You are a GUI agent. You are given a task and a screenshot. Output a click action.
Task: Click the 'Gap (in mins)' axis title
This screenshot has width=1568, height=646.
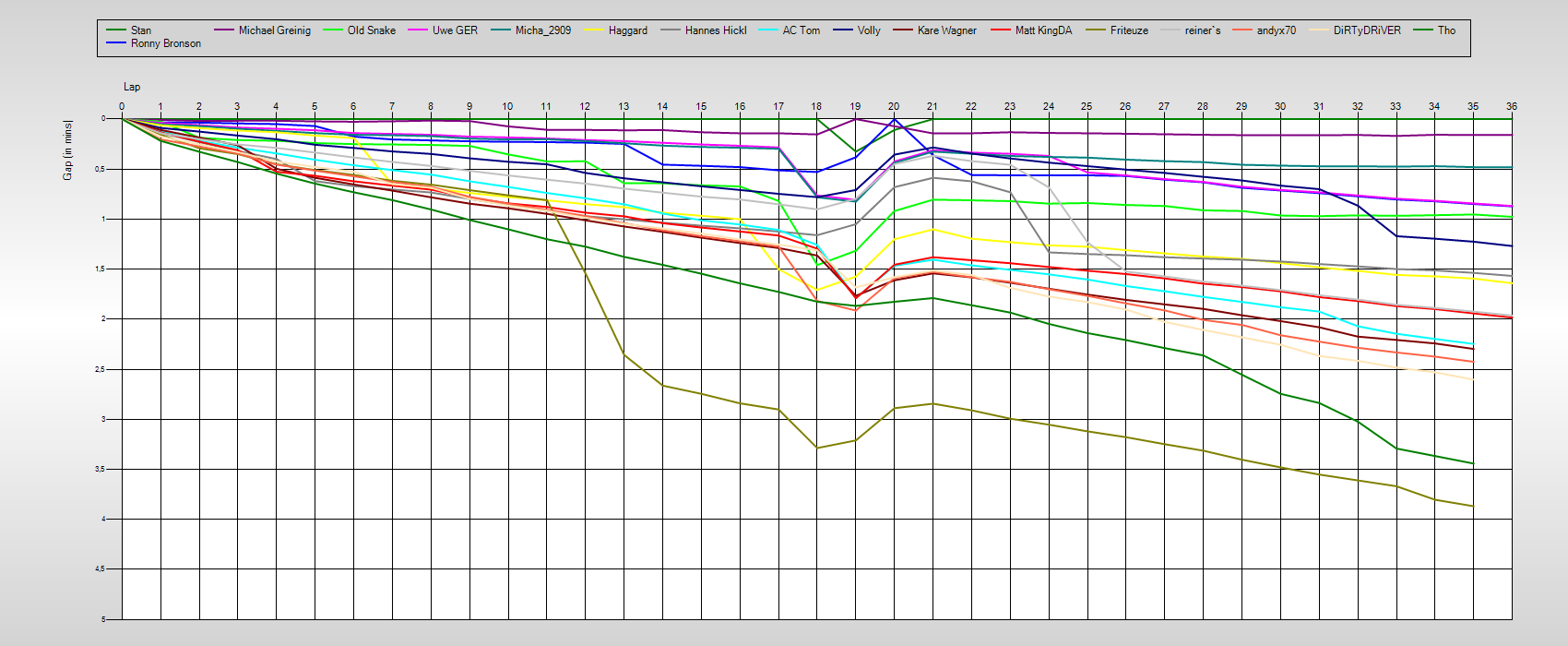pyautogui.click(x=67, y=150)
